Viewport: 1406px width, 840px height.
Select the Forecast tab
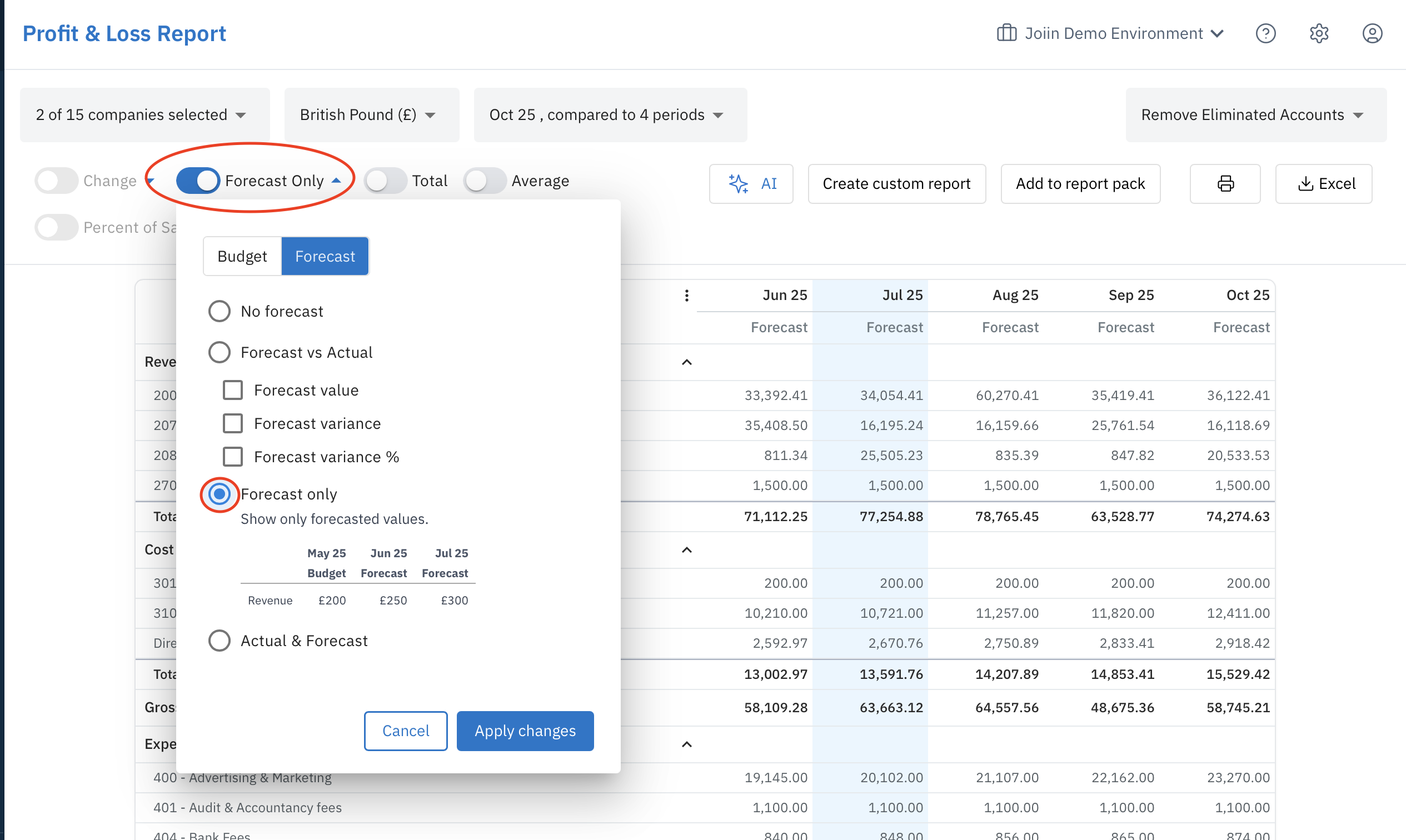tap(325, 257)
